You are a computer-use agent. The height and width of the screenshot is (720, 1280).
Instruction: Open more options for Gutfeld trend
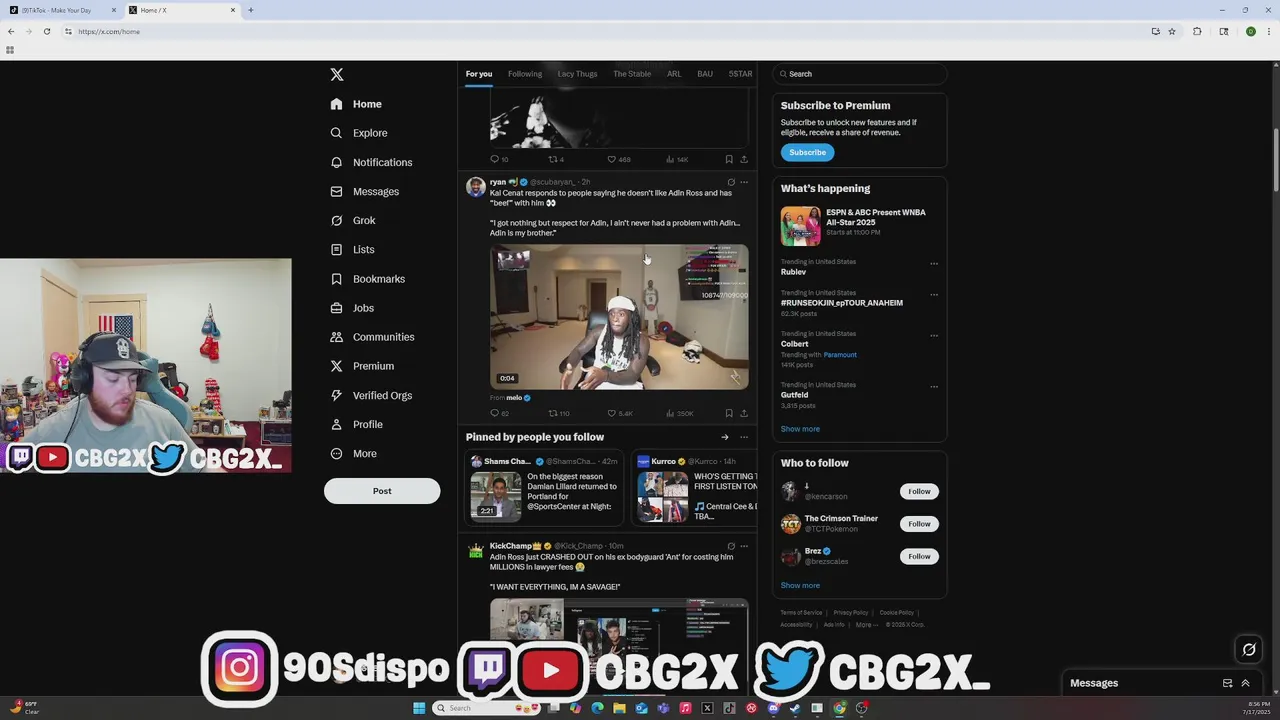point(934,387)
